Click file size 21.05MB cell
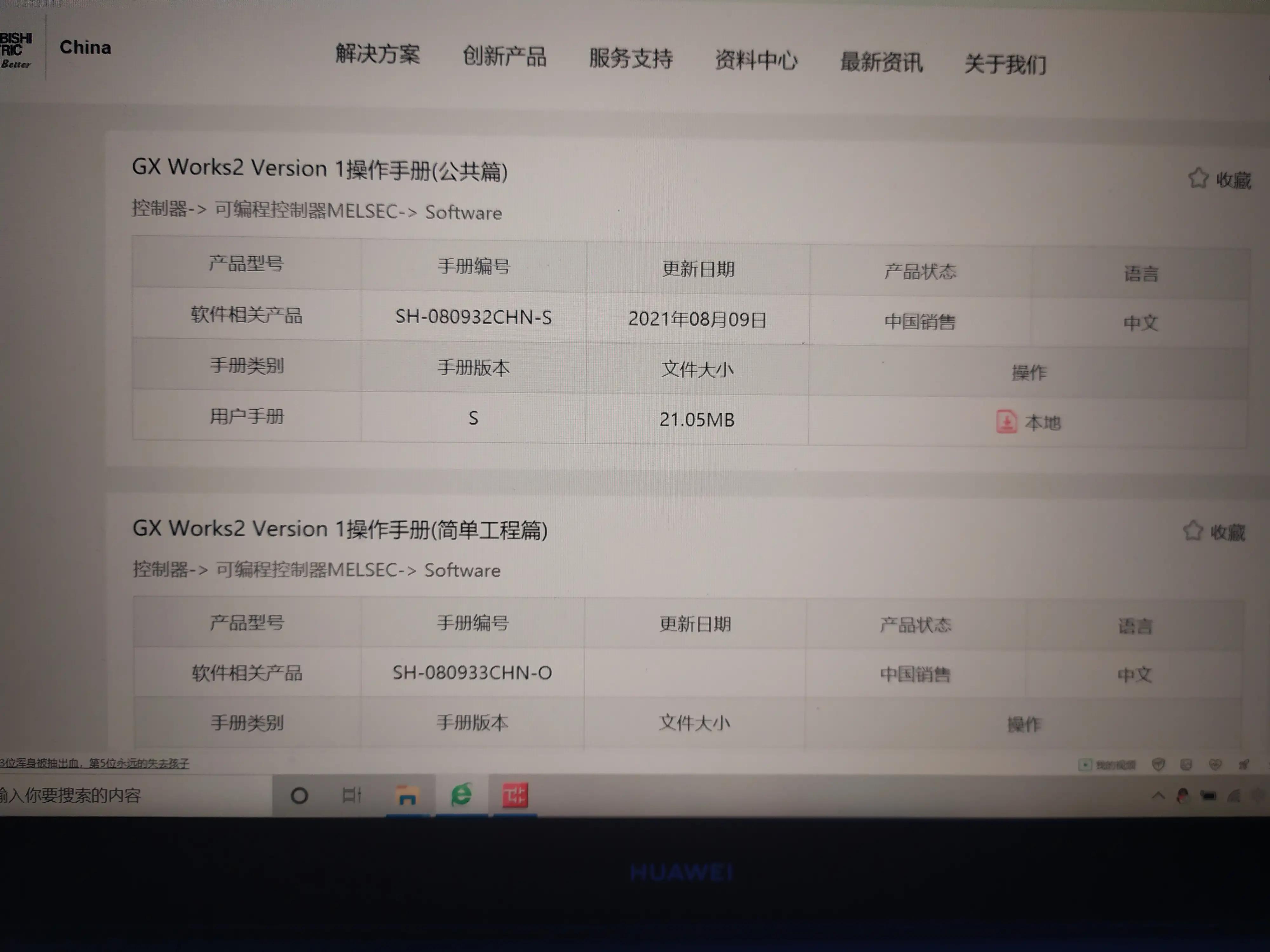Viewport: 1270px width, 952px height. [697, 420]
